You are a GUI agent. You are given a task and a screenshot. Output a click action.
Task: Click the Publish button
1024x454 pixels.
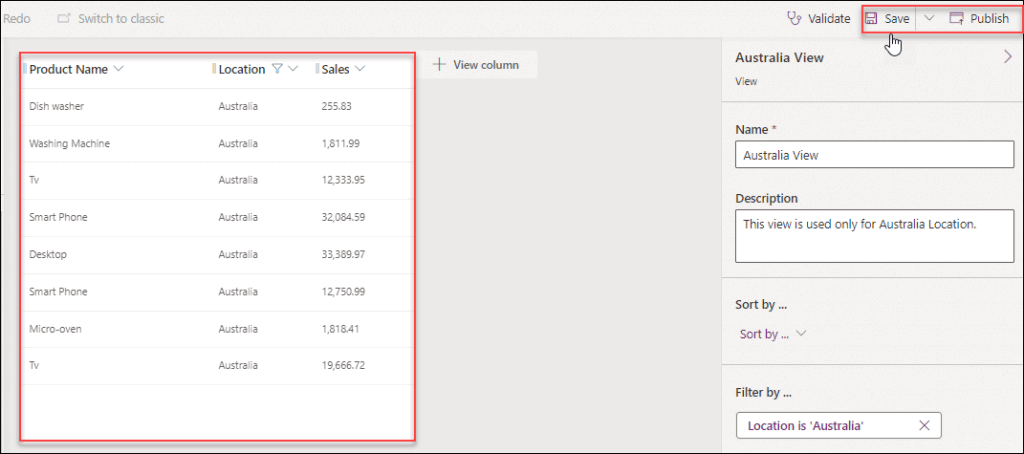point(980,19)
